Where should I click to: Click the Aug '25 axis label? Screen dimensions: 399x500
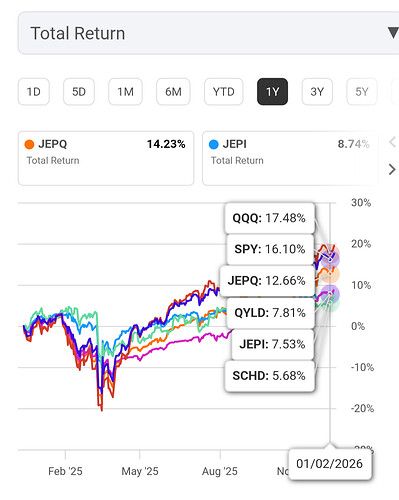(220, 471)
